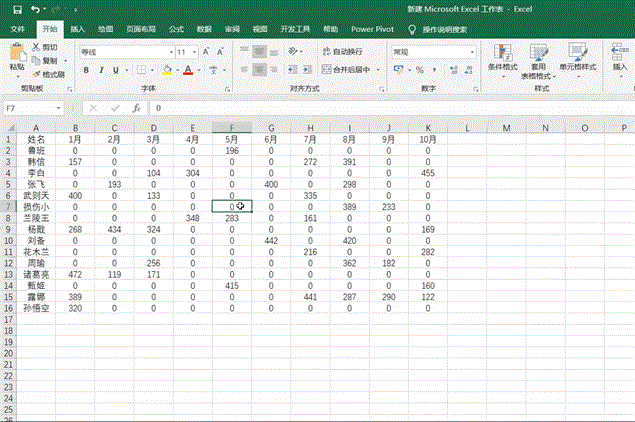Viewport: 635px width, 422px height.
Task: Toggle italic formatting
Action: 100,70
